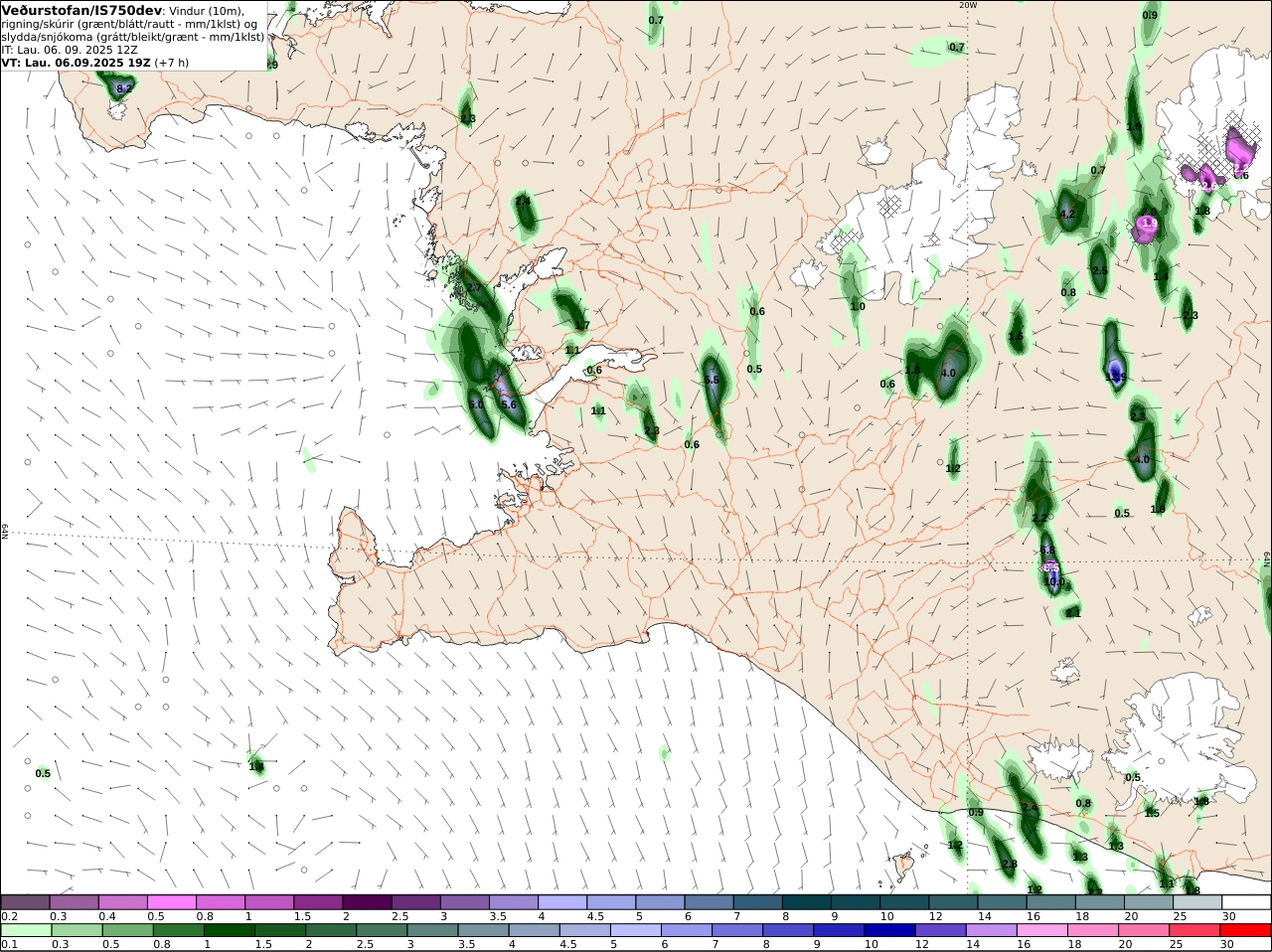This screenshot has height=952, width=1272.
Task: Select white snow legend swatch labeled 30
Action: coord(1246,901)
